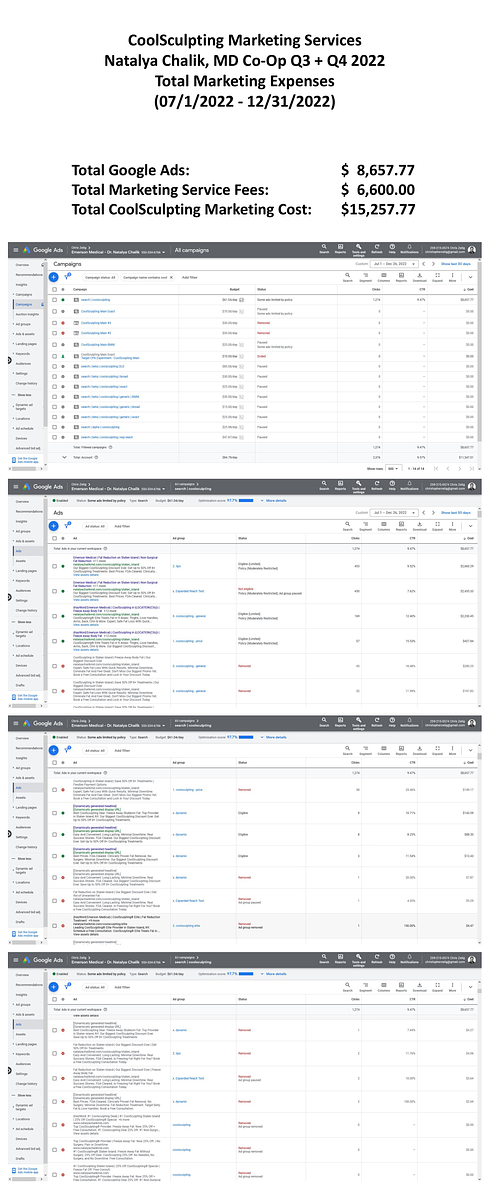
Task: Open Columns icon above the Campaign table
Action: (x=384, y=278)
